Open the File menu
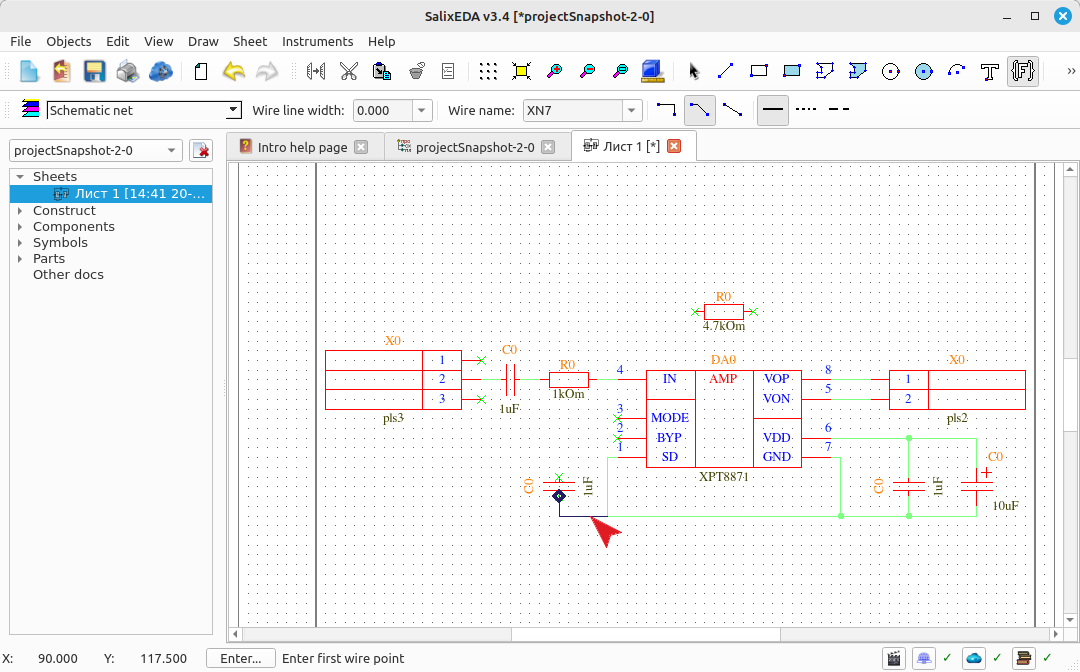The width and height of the screenshot is (1080, 672). click(21, 41)
